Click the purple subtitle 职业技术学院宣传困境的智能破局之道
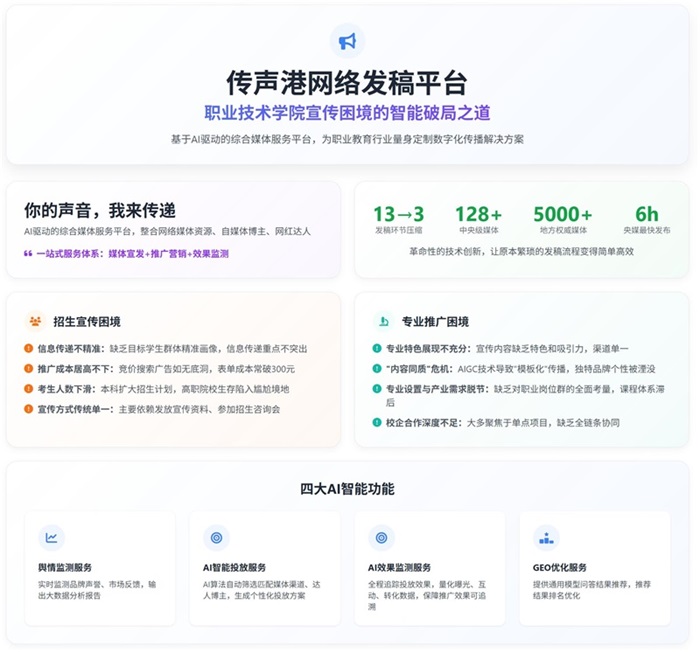 tap(347, 113)
